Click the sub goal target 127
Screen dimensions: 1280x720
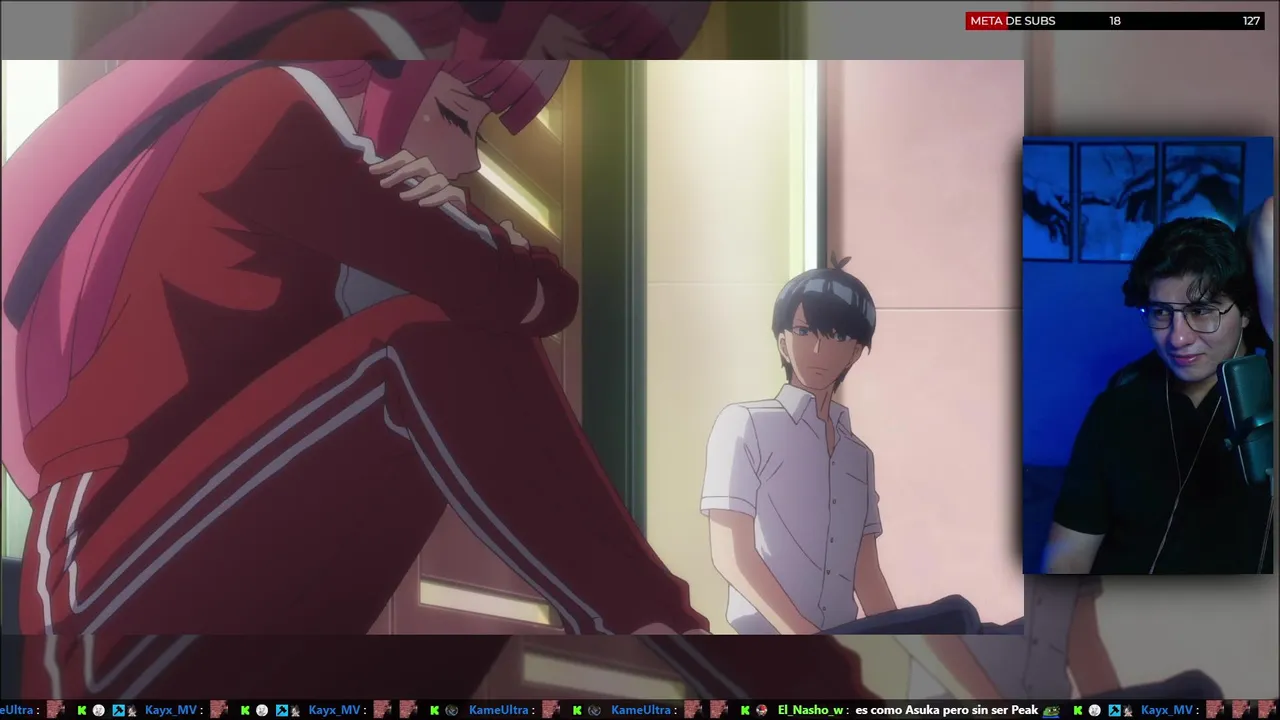pyautogui.click(x=1251, y=21)
